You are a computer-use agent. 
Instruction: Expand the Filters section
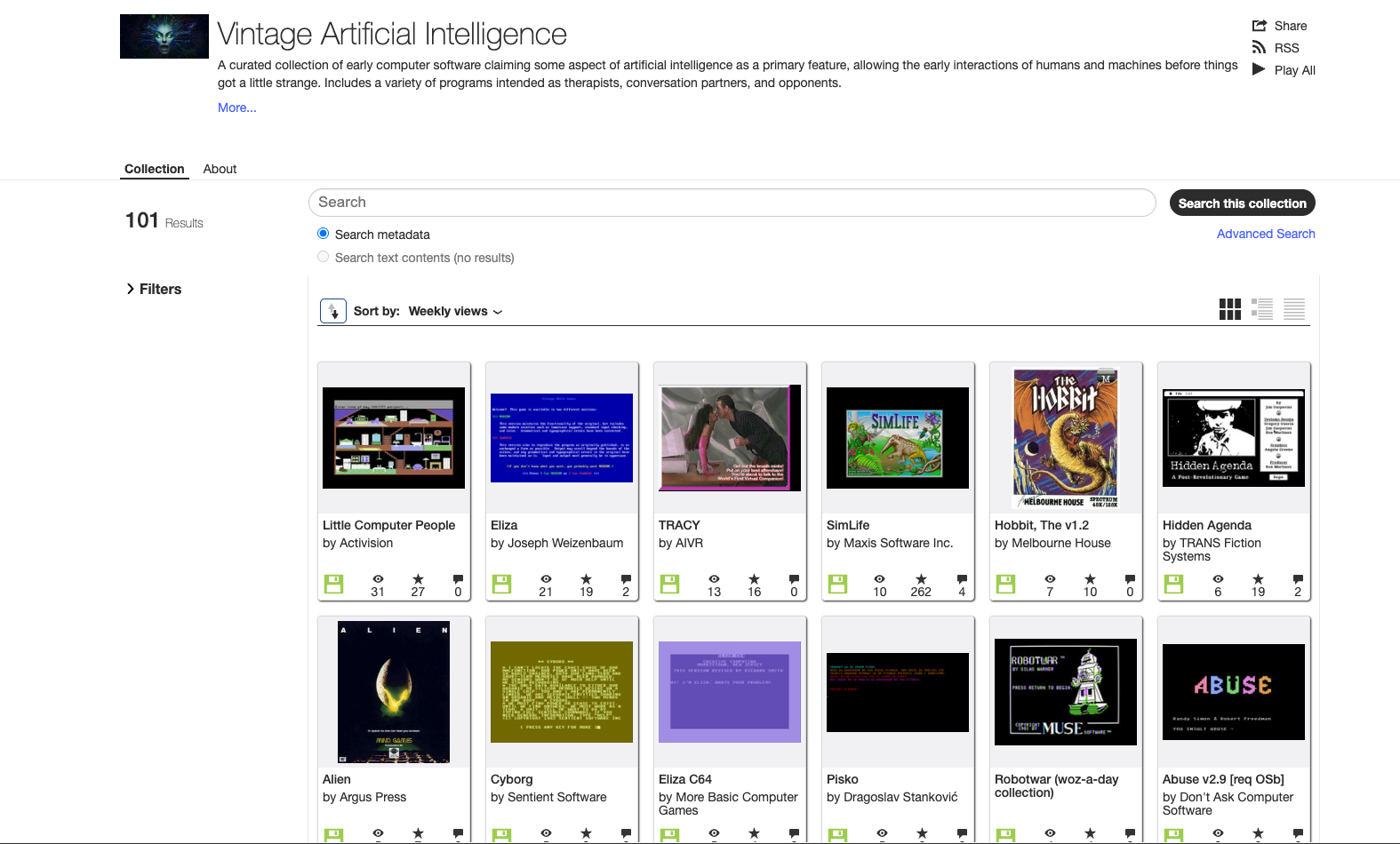click(x=154, y=289)
